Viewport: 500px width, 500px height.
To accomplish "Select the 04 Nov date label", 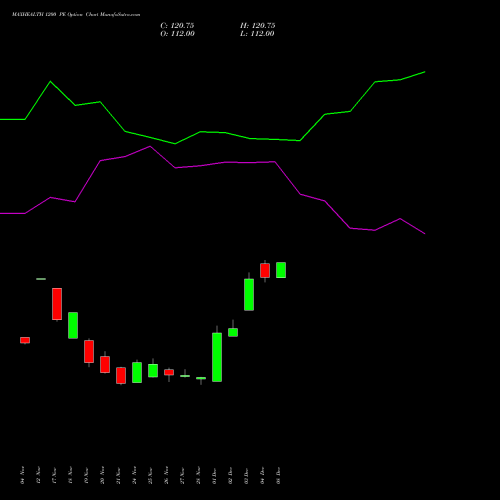I will tap(22, 475).
